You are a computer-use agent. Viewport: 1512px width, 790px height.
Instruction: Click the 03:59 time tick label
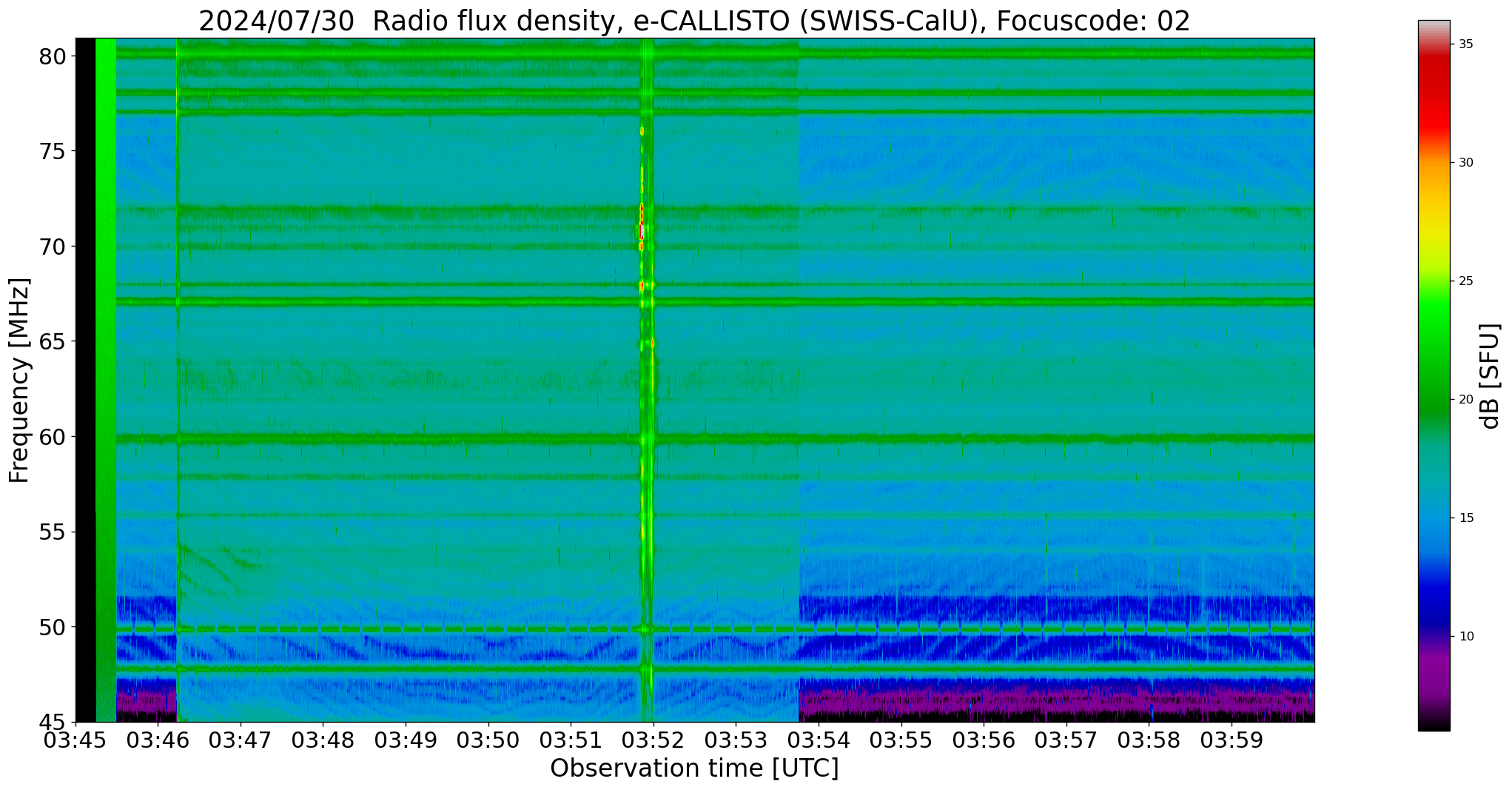(x=1230, y=740)
